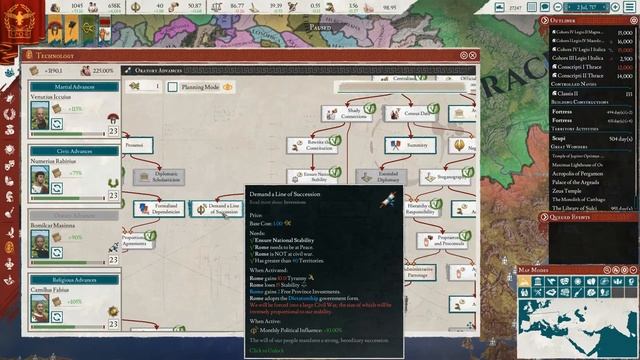Screen dimensions: 640x360
Task: Click the Oratory Advances header bar
Action: click(299, 70)
